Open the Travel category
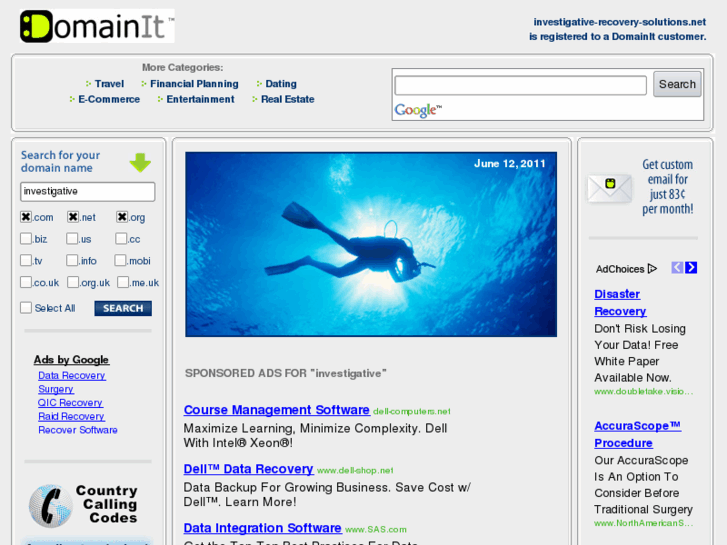This screenshot has height=545, width=727. coord(109,84)
